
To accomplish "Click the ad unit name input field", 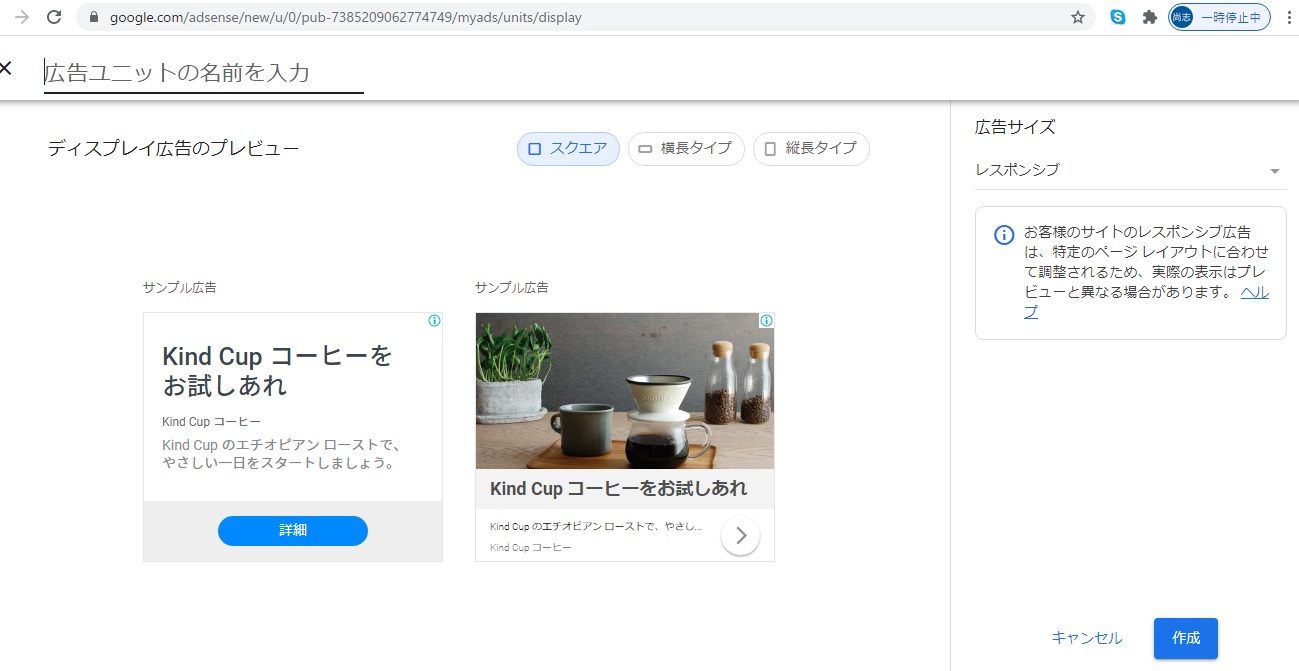I will tap(204, 72).
